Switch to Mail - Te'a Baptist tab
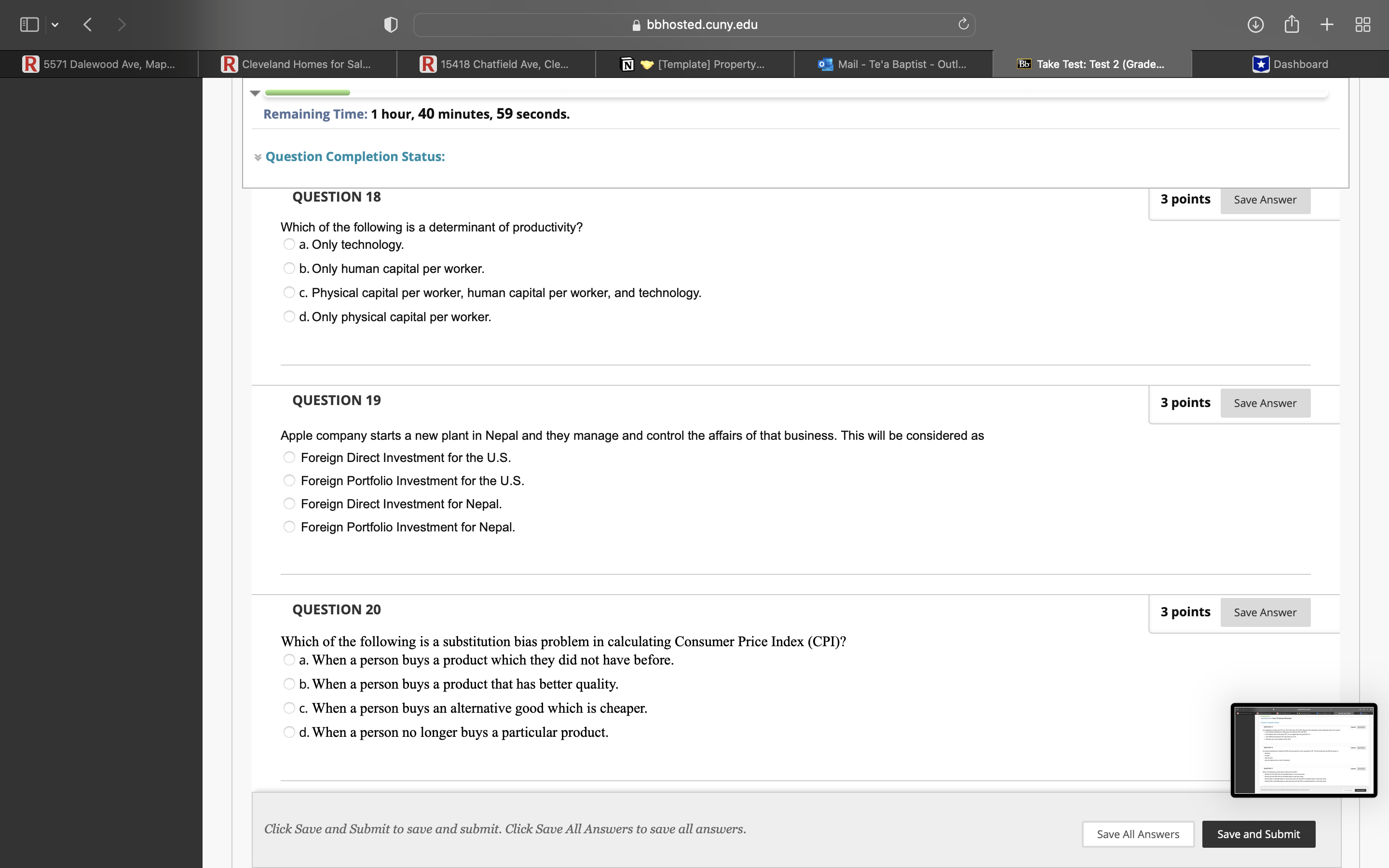The width and height of the screenshot is (1389, 868). [893, 64]
